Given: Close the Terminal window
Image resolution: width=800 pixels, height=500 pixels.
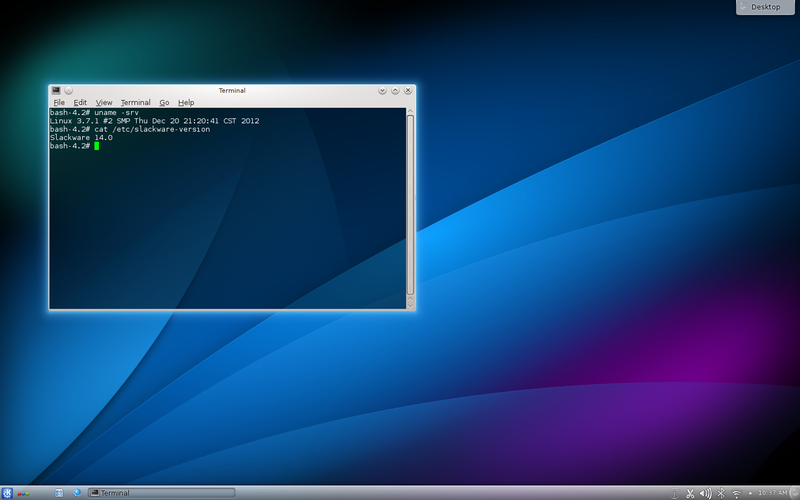Looking at the screenshot, I should pos(408,90).
